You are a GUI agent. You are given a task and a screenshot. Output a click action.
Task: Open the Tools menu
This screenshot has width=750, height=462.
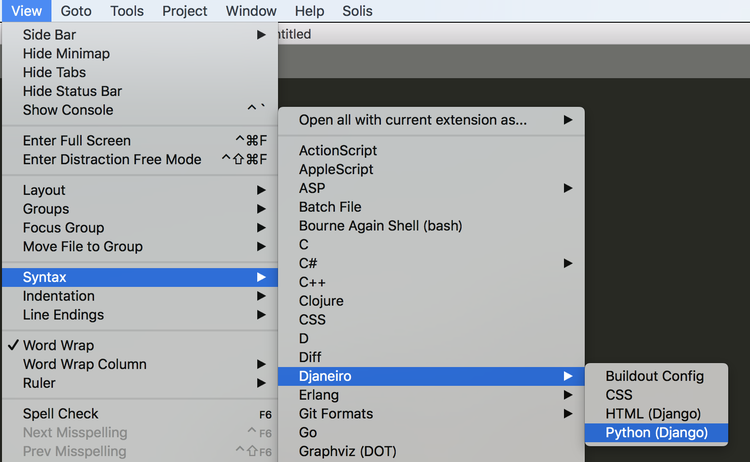click(127, 11)
